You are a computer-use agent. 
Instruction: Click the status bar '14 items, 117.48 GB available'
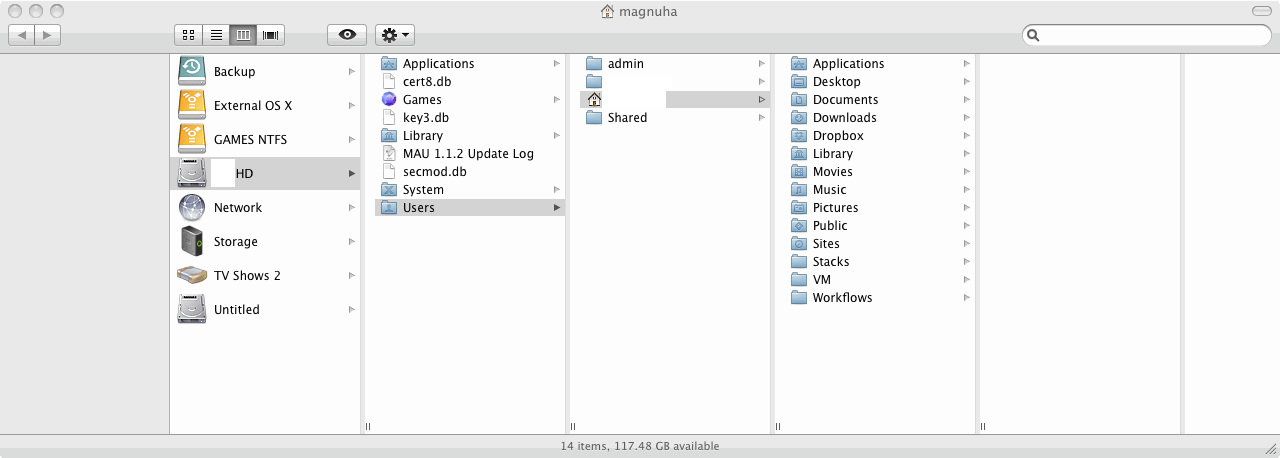(x=640, y=446)
